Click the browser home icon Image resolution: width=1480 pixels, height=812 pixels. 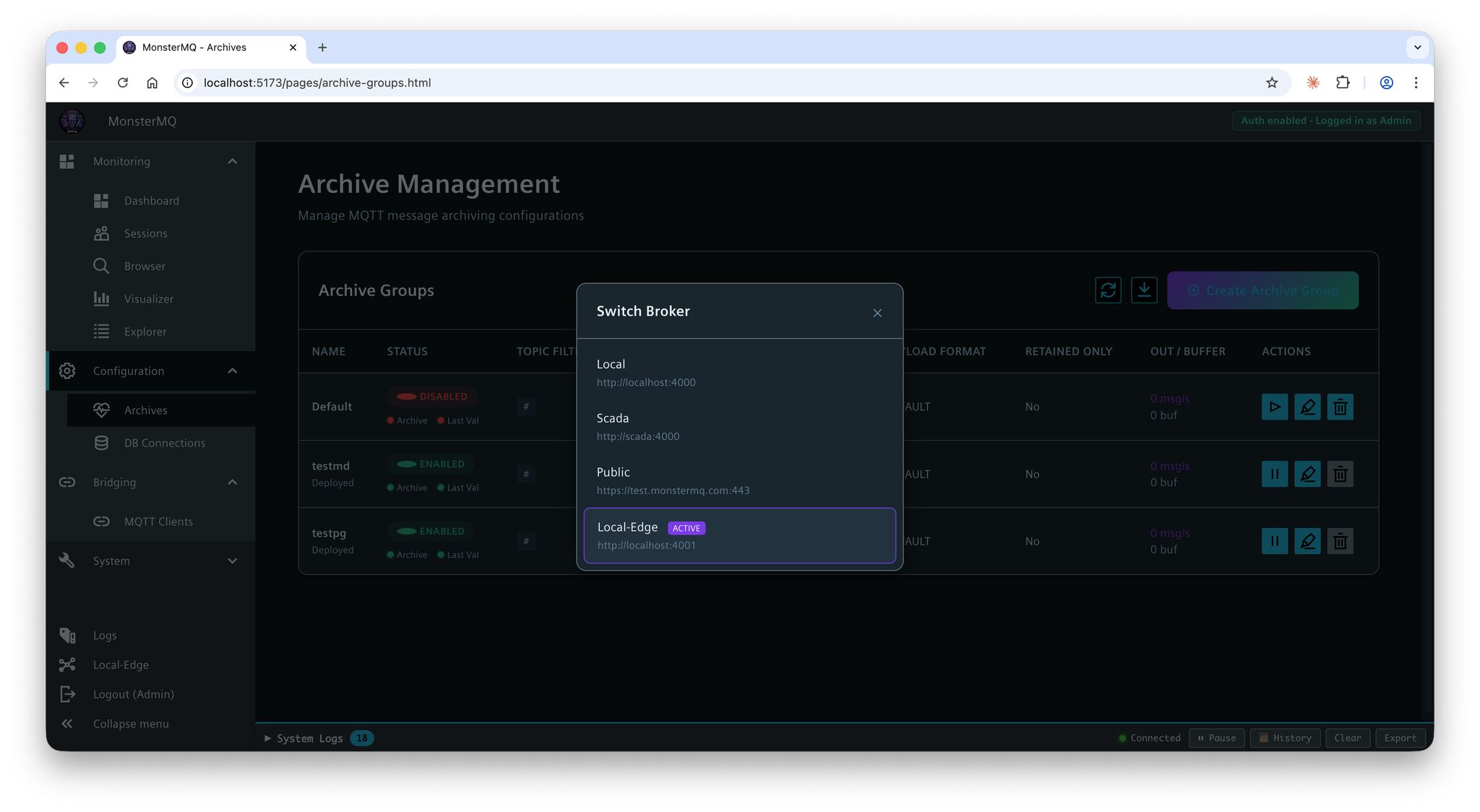[x=152, y=82]
